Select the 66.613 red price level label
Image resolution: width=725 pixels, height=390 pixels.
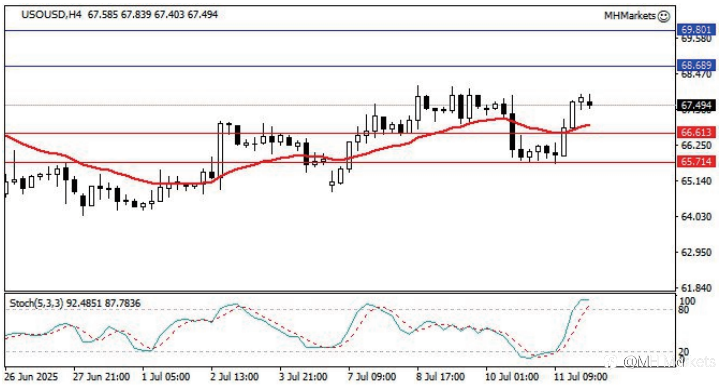coord(696,133)
